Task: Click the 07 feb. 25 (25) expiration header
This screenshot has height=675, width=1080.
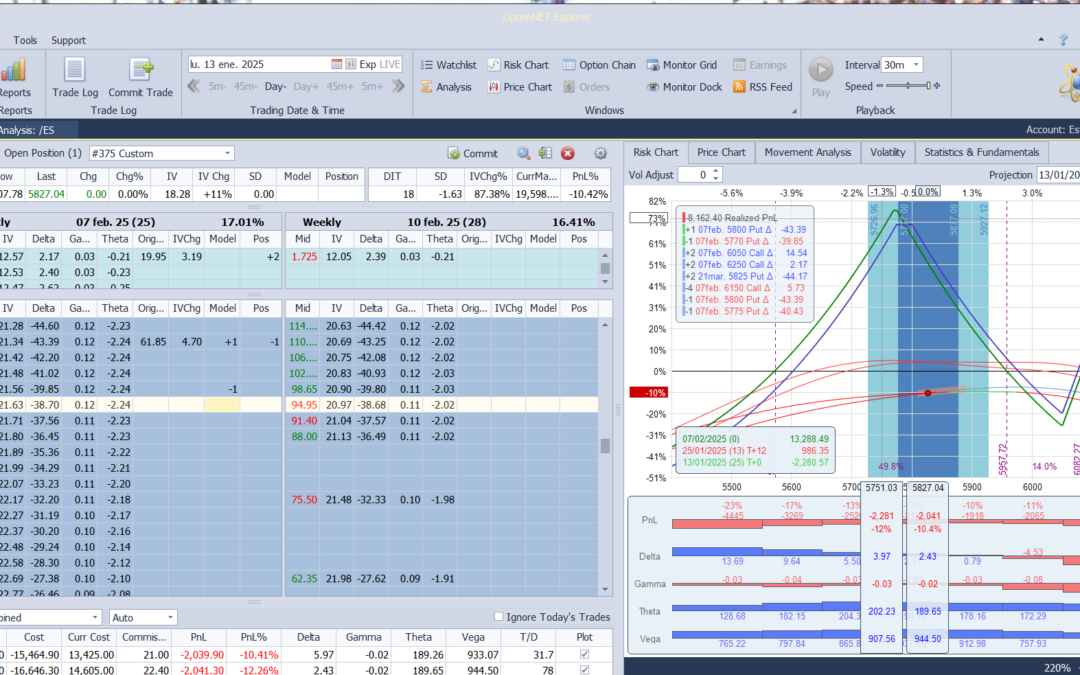Action: (115, 222)
